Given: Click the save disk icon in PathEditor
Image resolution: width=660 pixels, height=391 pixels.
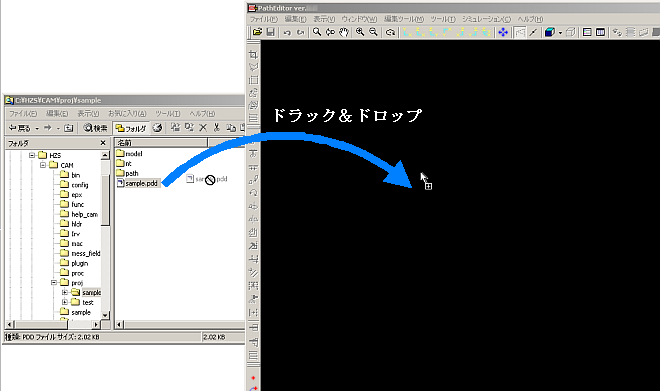Looking at the screenshot, I should [x=271, y=32].
